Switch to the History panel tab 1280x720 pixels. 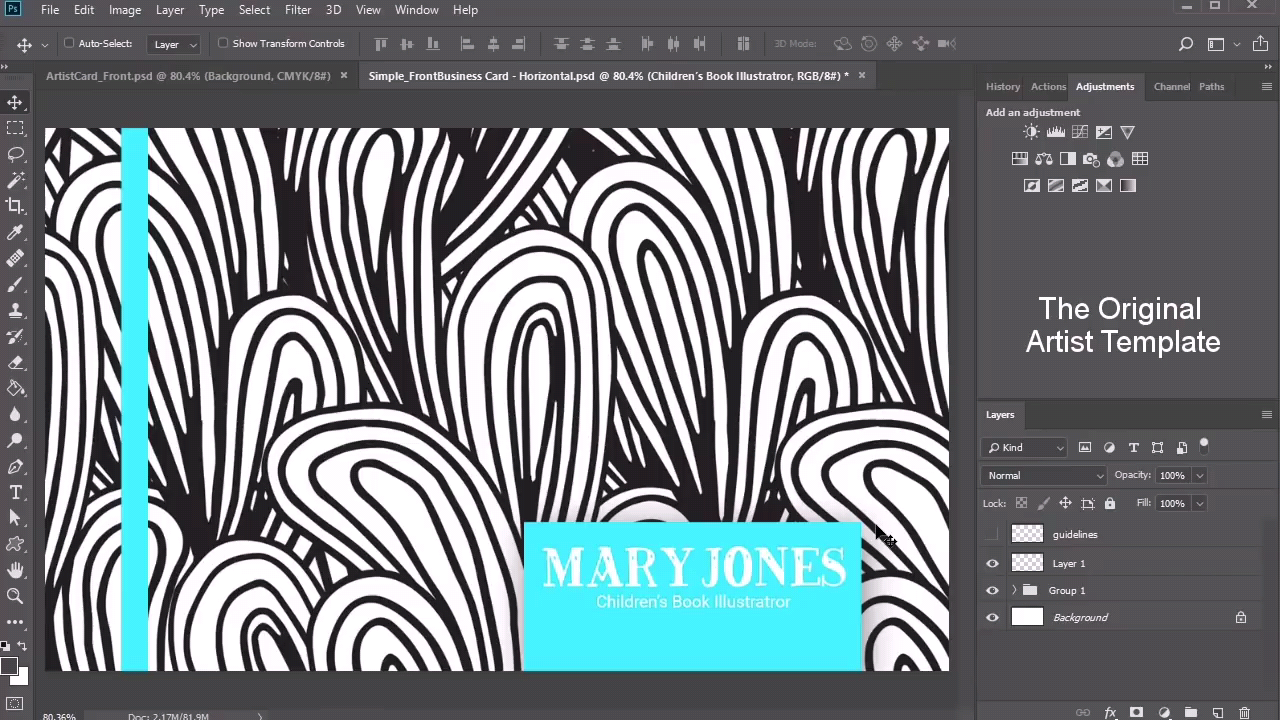1002,87
